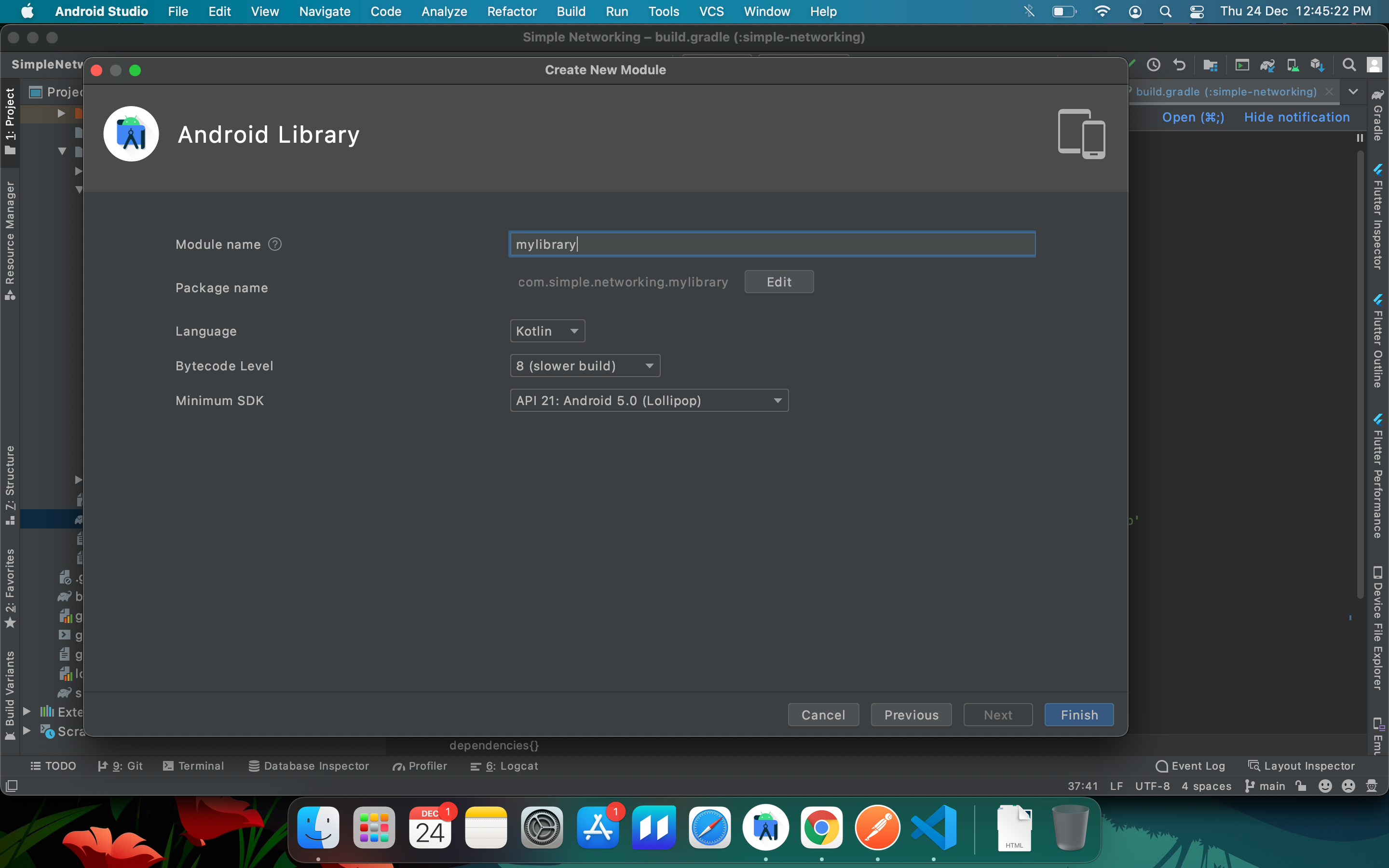Open the Refactor menu
This screenshot has width=1389, height=868.
pyautogui.click(x=511, y=12)
